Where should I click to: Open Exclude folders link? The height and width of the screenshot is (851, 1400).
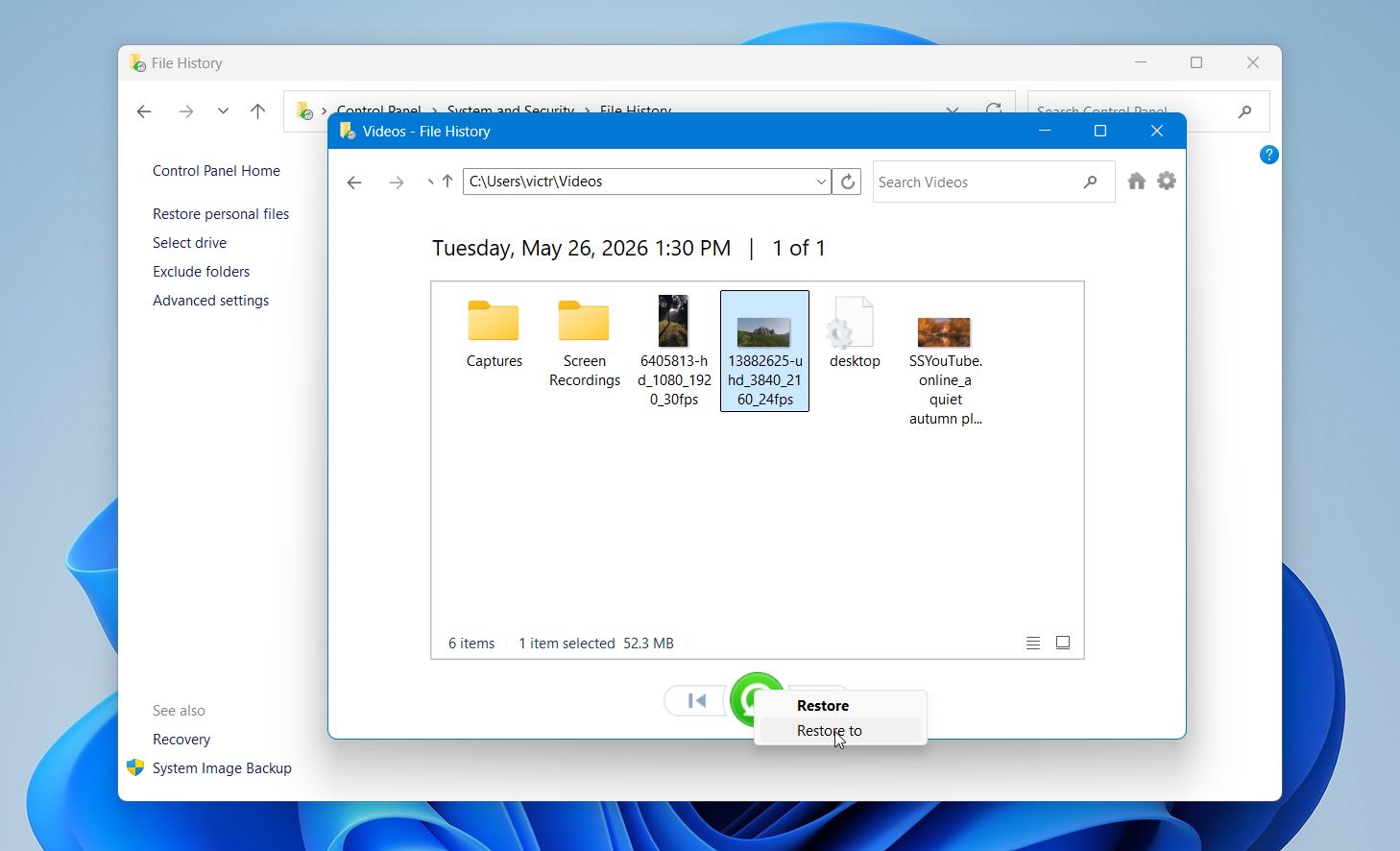(x=201, y=271)
